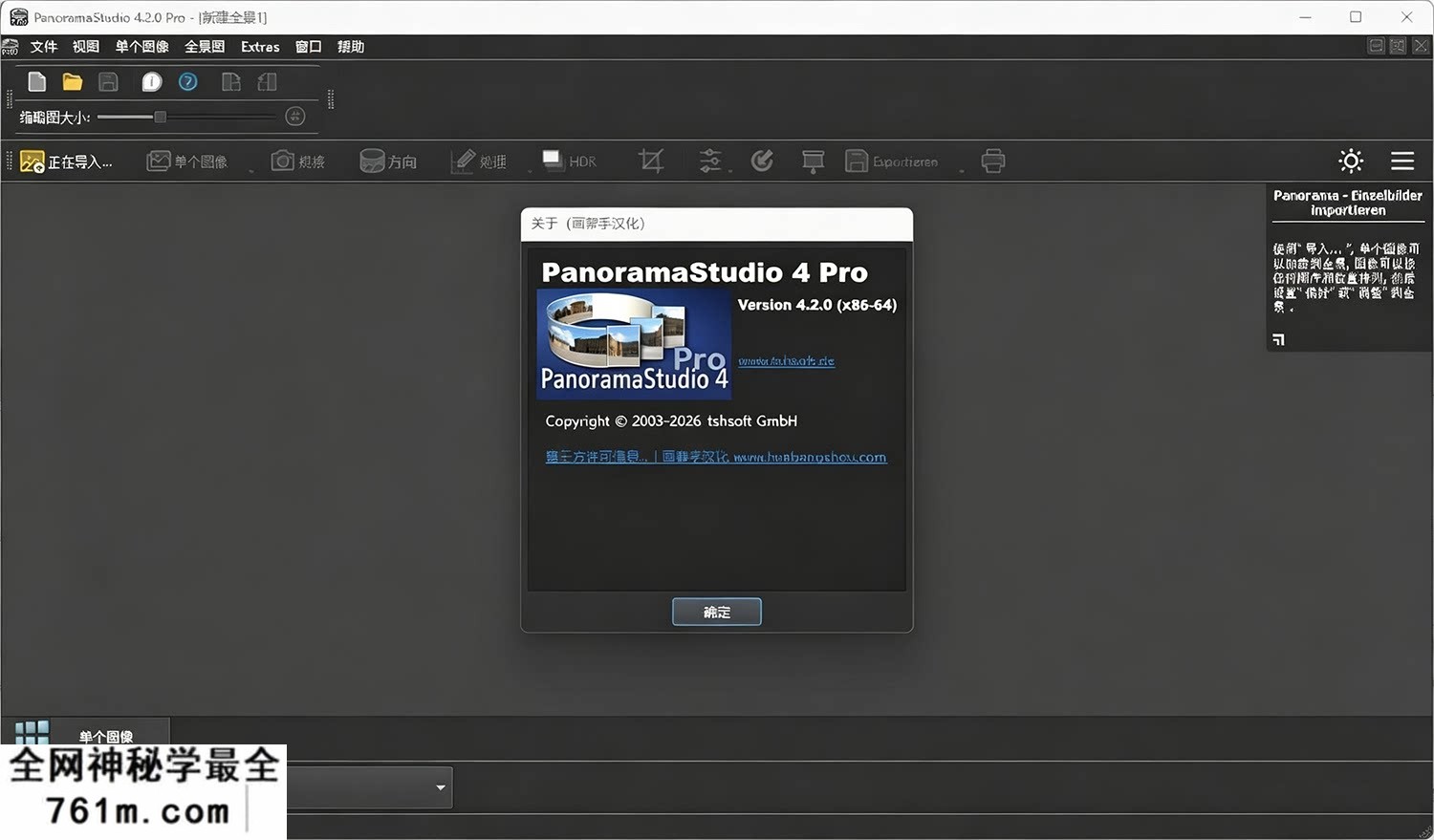Click the circular pencil icon in the toolbar
The width and height of the screenshot is (1434, 840).
click(762, 161)
